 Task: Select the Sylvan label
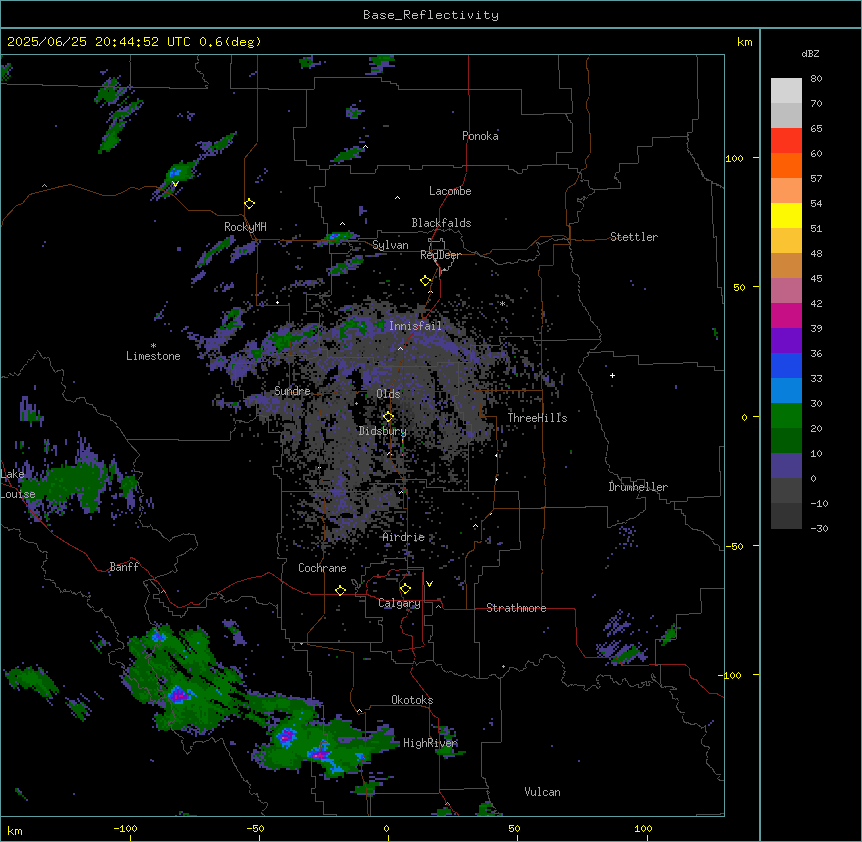tap(390, 245)
